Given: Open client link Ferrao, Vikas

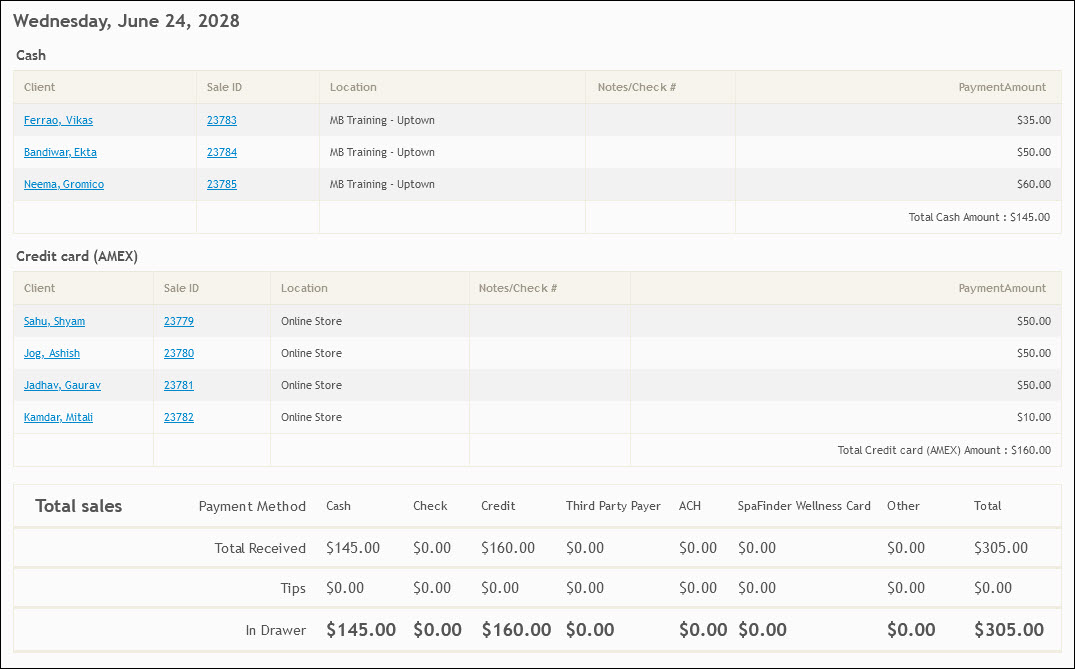Looking at the screenshot, I should pos(58,120).
